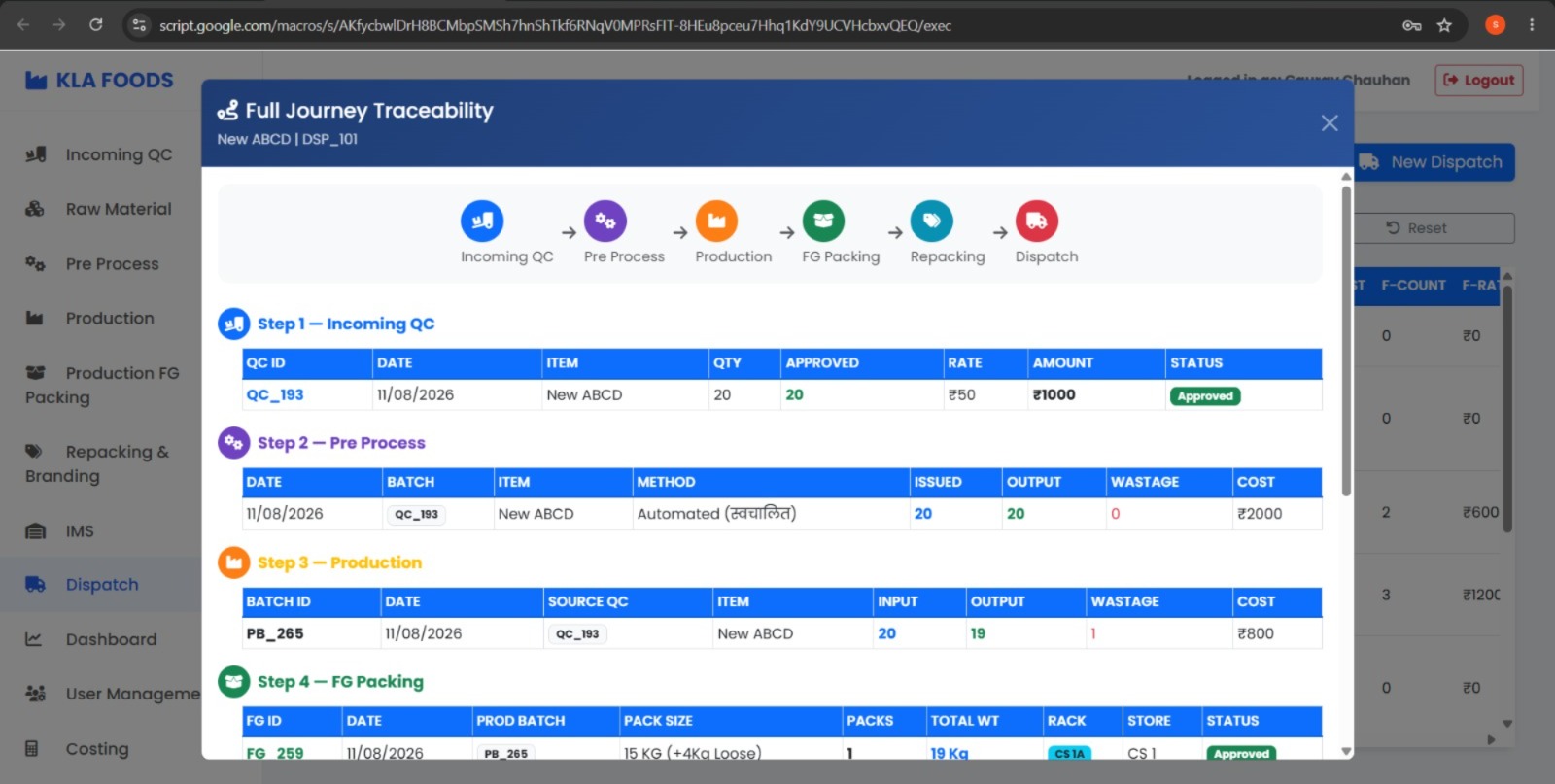Click the IMS sidebar icon
The width and height of the screenshot is (1555, 784).
point(35,531)
